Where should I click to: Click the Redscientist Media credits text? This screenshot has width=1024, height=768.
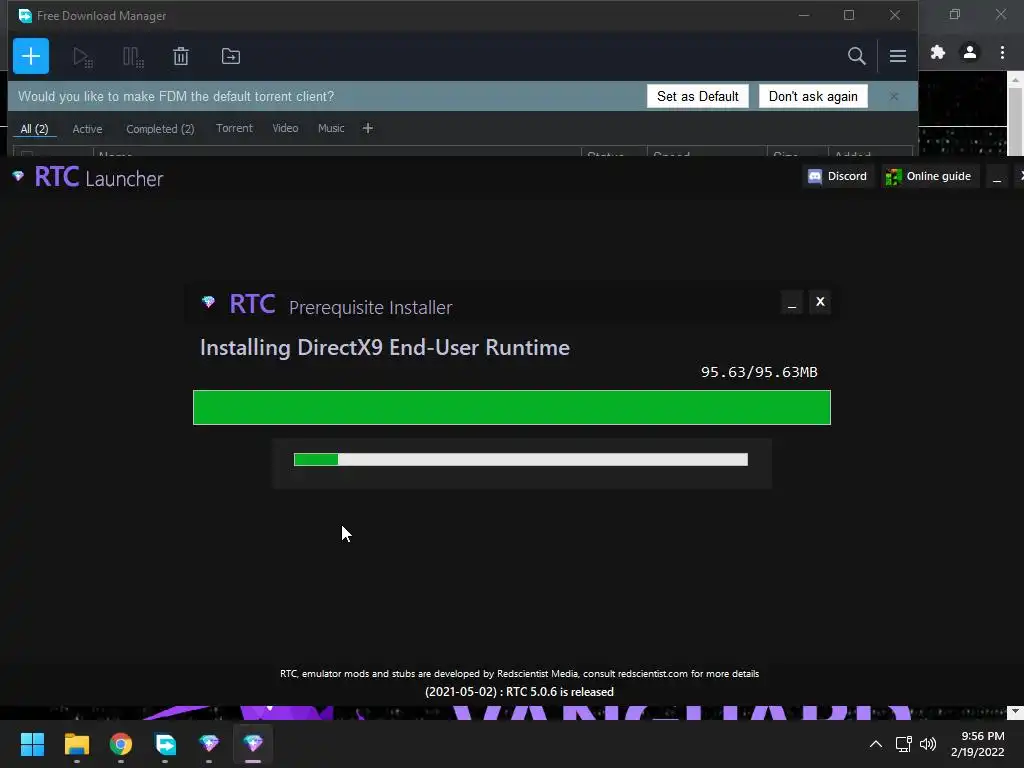(x=519, y=674)
